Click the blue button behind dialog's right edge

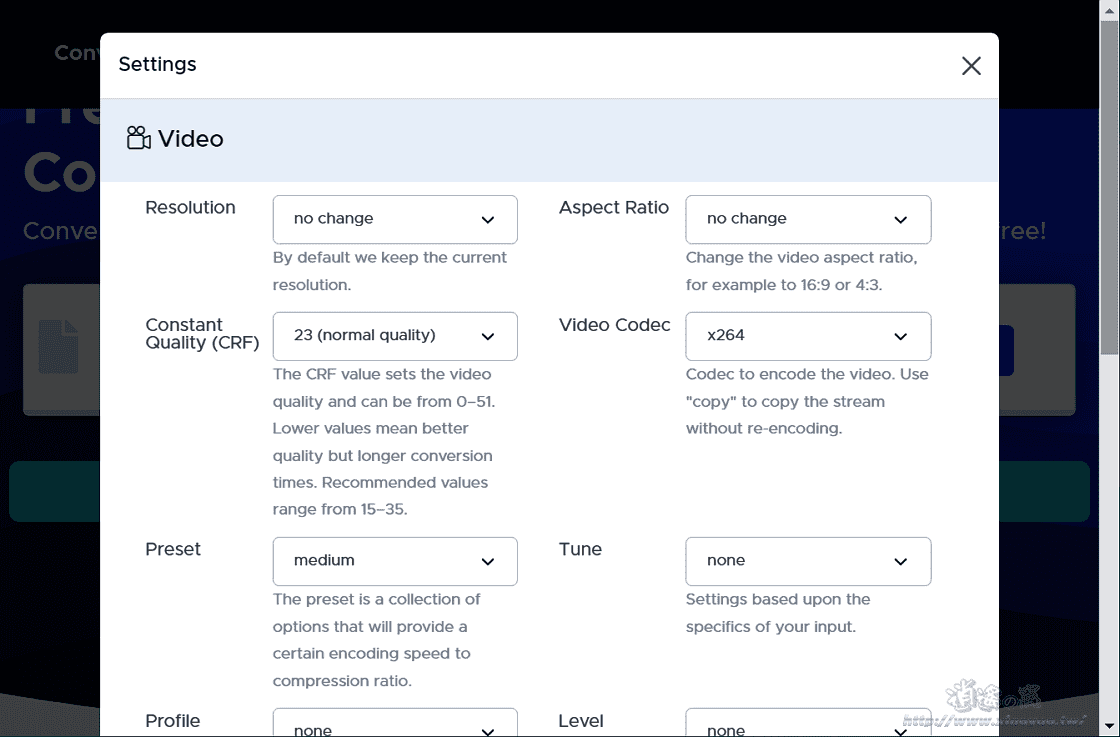(x=1006, y=350)
